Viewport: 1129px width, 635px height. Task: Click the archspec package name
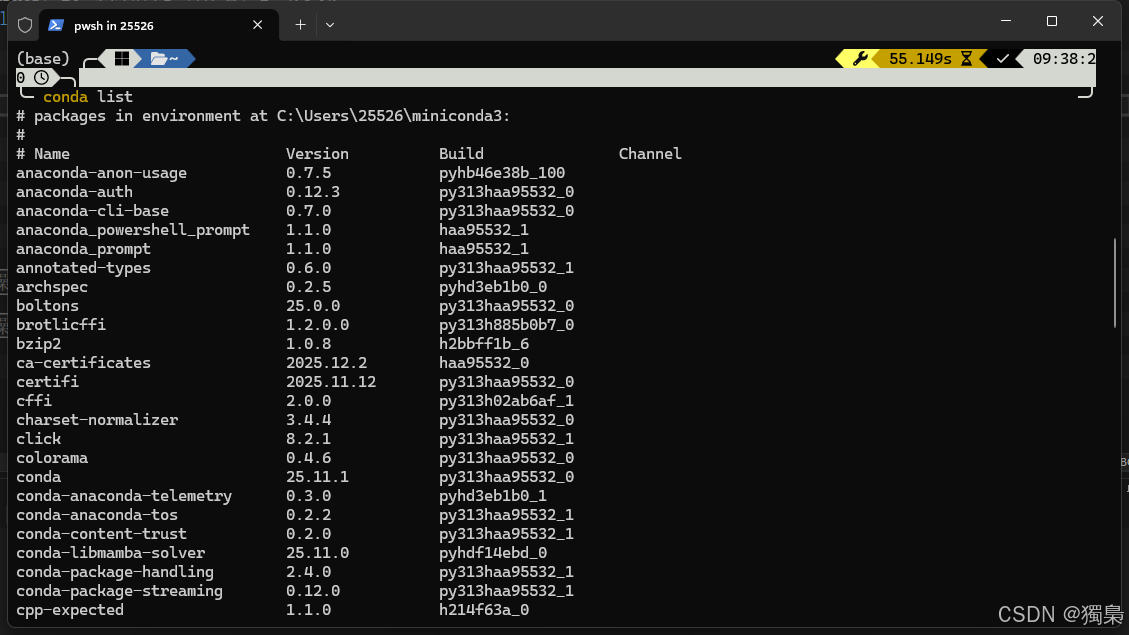[x=52, y=287]
